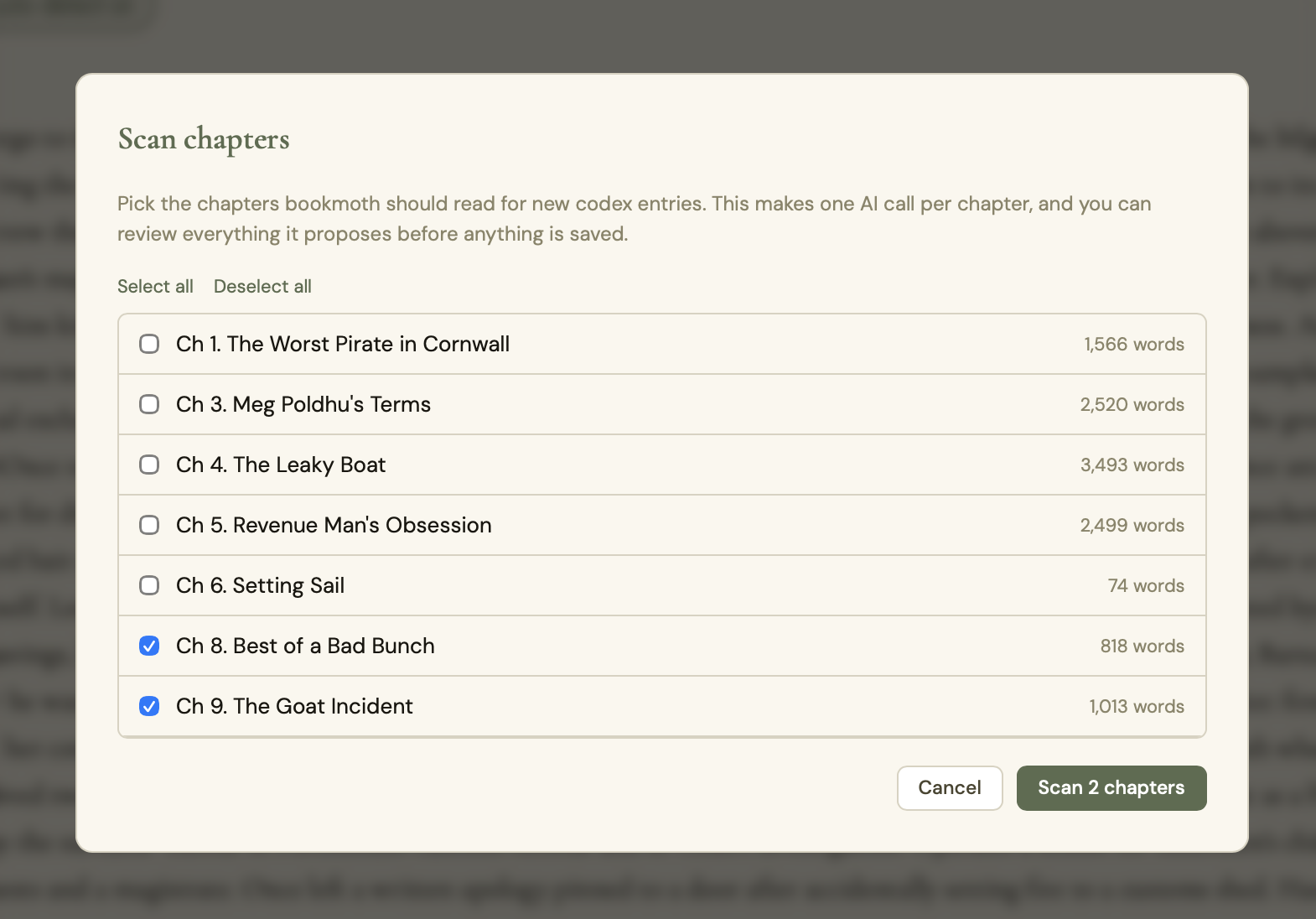Click the '818 words' count
The height and width of the screenshot is (919, 1316).
1142,646
